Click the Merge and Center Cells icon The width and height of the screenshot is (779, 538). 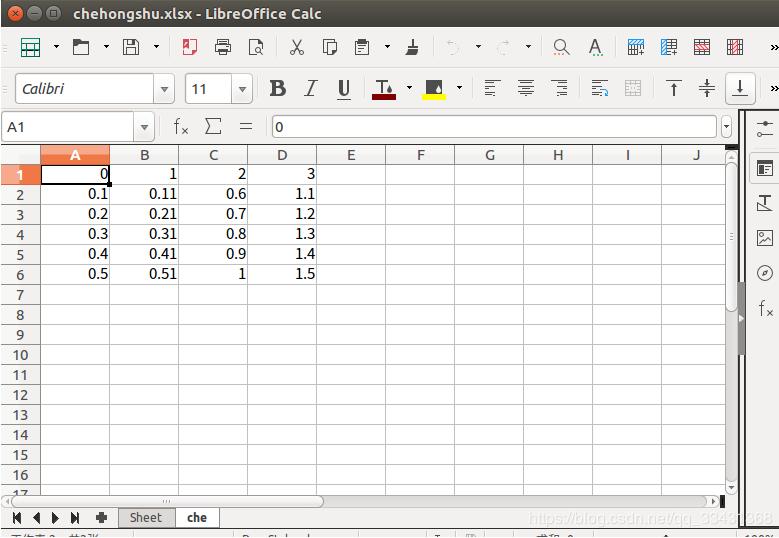pyautogui.click(x=632, y=88)
